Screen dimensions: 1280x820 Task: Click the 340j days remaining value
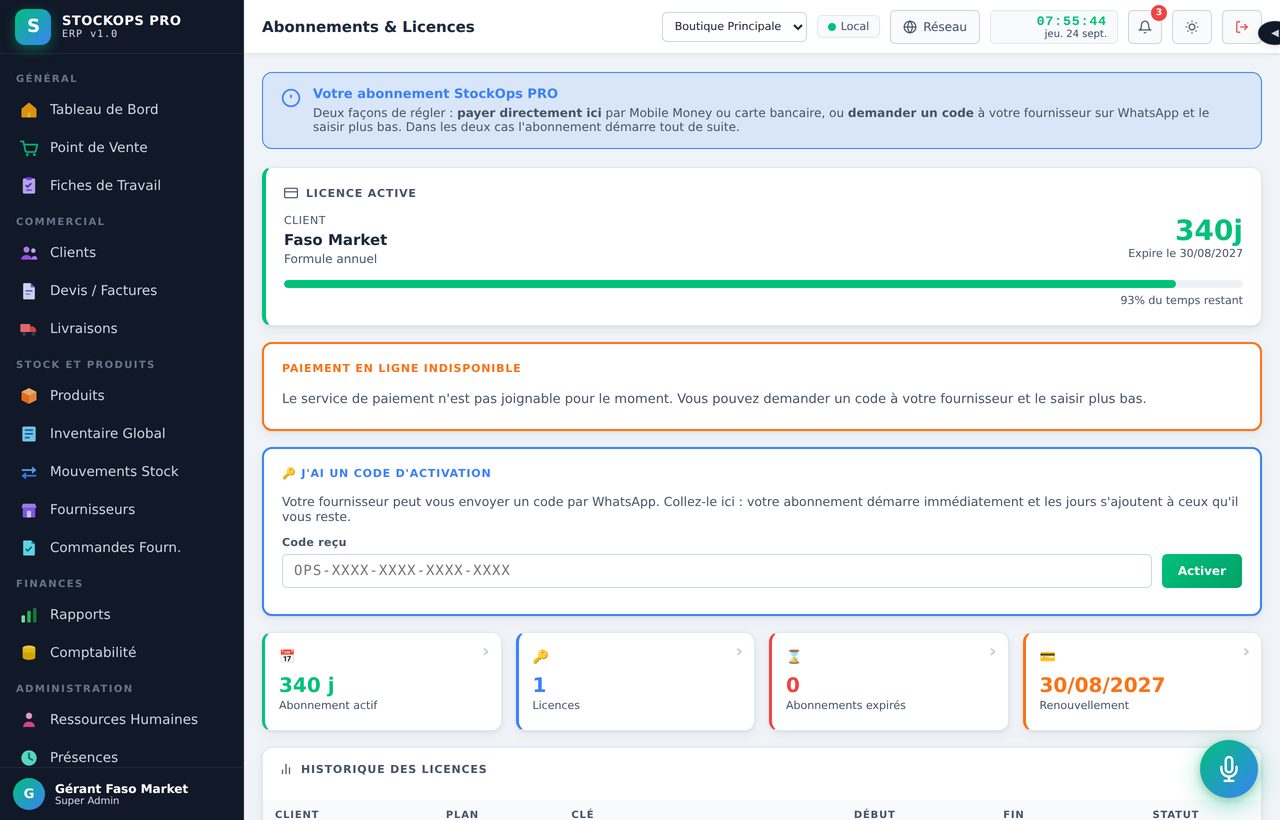coord(1209,231)
